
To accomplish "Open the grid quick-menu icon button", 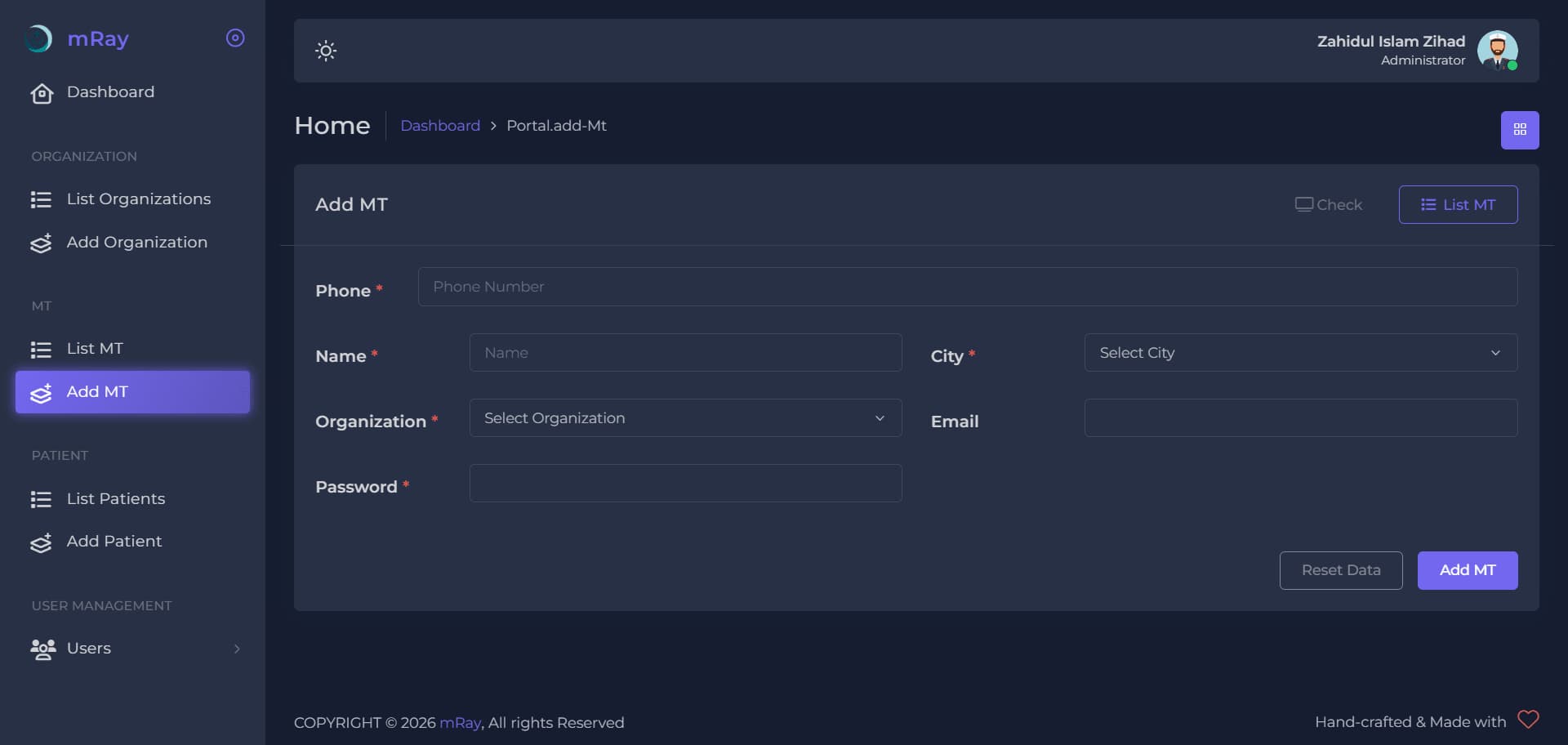I will pyautogui.click(x=1520, y=130).
